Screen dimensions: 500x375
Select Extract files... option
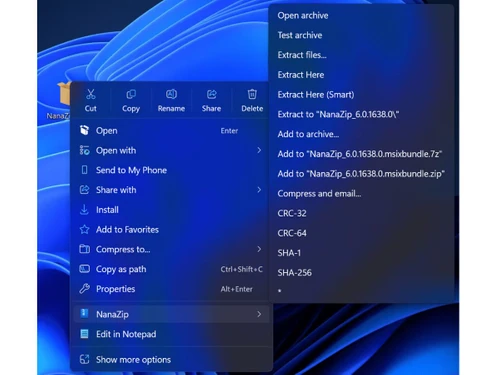click(361, 55)
